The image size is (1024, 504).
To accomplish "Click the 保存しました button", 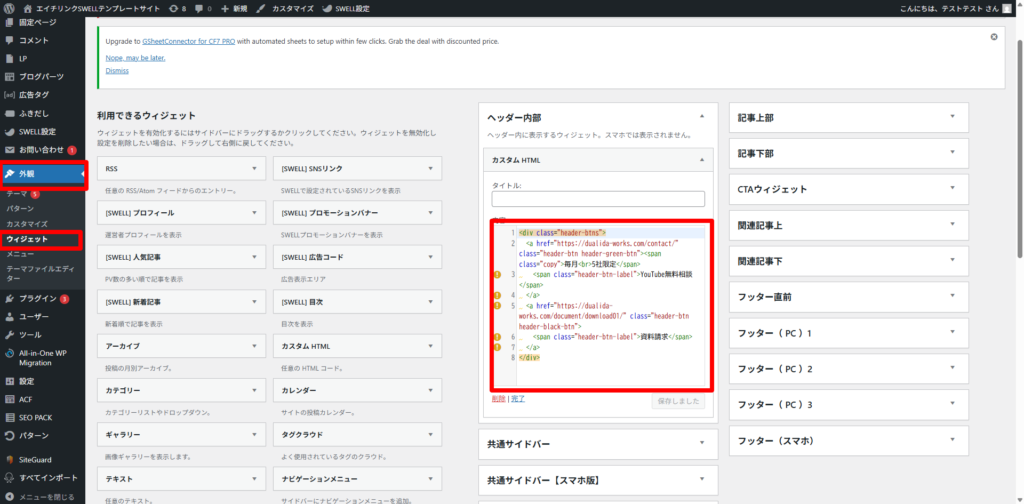I will pos(678,401).
